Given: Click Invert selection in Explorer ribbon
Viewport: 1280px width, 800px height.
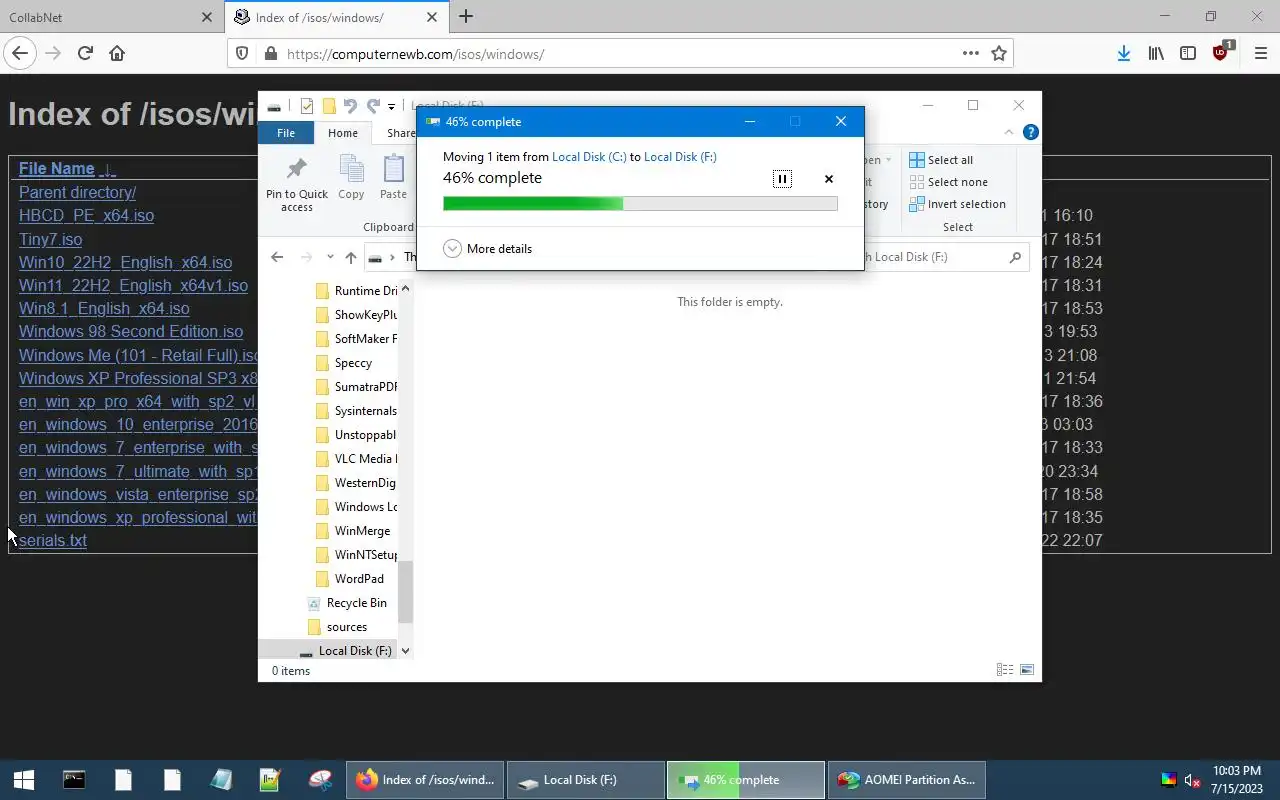Looking at the screenshot, I should coord(957,204).
